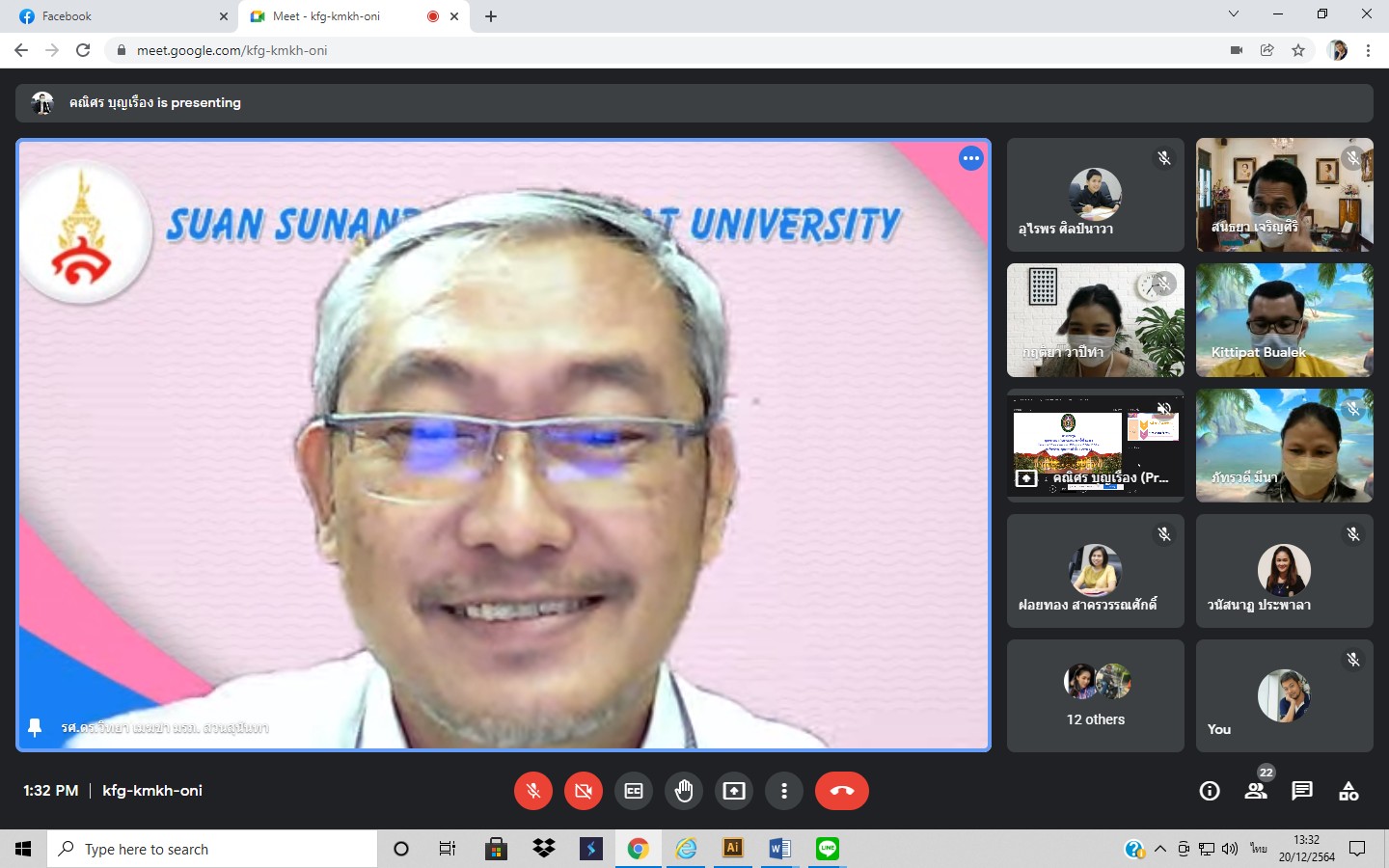Show everyone participants panel
The width and height of the screenshot is (1389, 868).
1256,791
